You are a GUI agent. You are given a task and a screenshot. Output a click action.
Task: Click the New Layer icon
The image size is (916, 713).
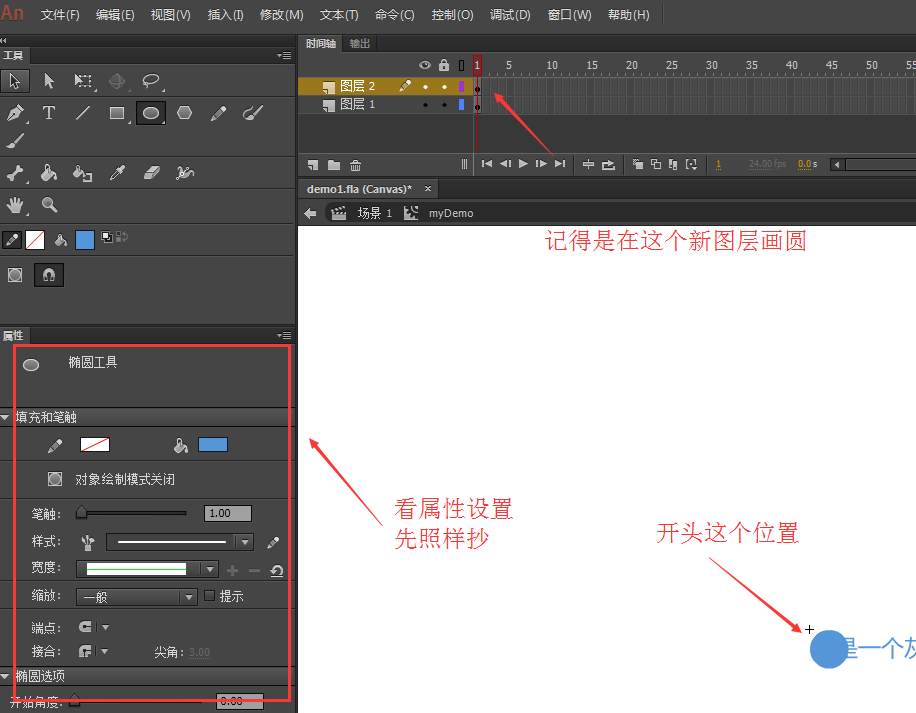[x=313, y=165]
